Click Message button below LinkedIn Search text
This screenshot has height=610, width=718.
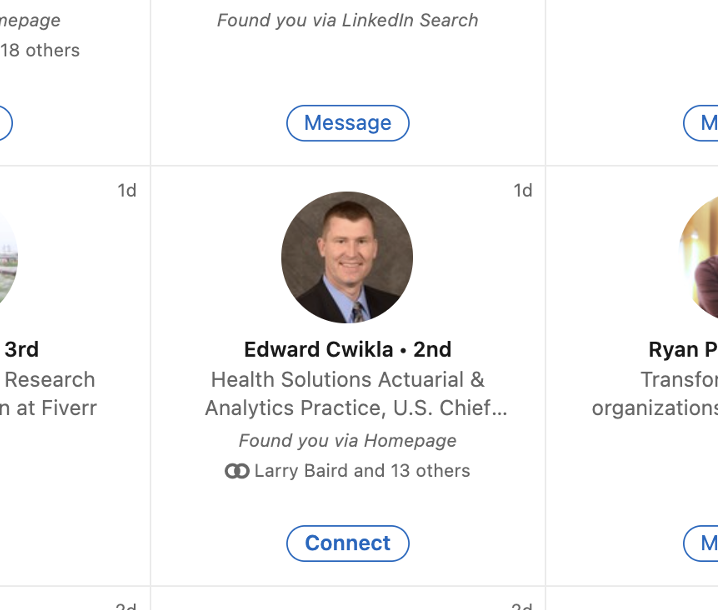coord(347,123)
